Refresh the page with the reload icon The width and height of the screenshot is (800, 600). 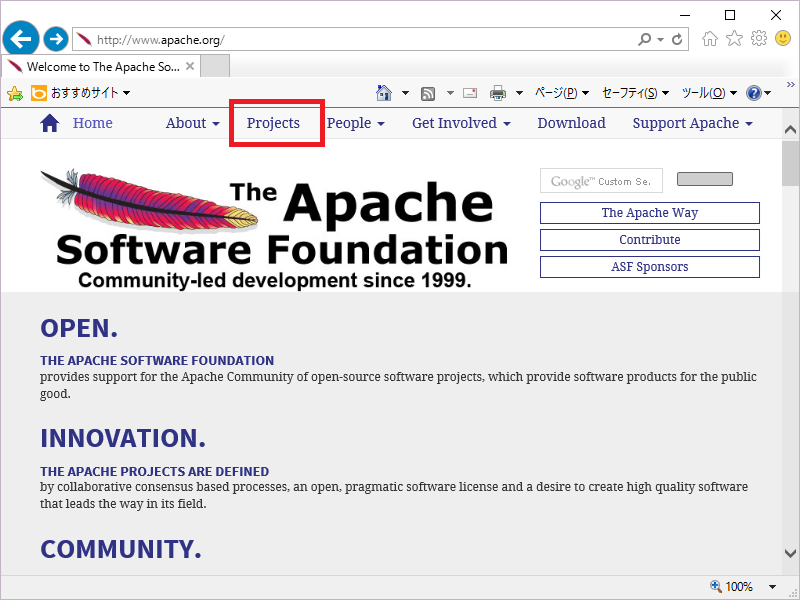coord(677,39)
